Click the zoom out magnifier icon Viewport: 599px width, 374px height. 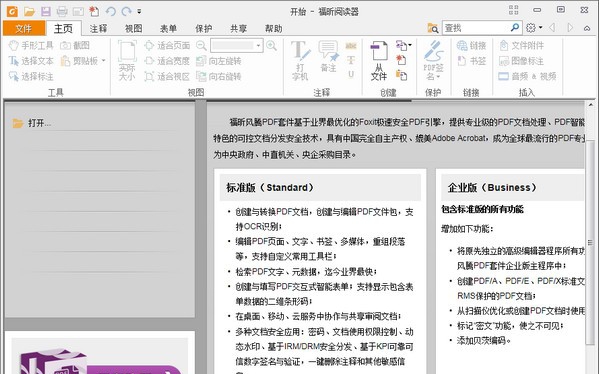201,45
